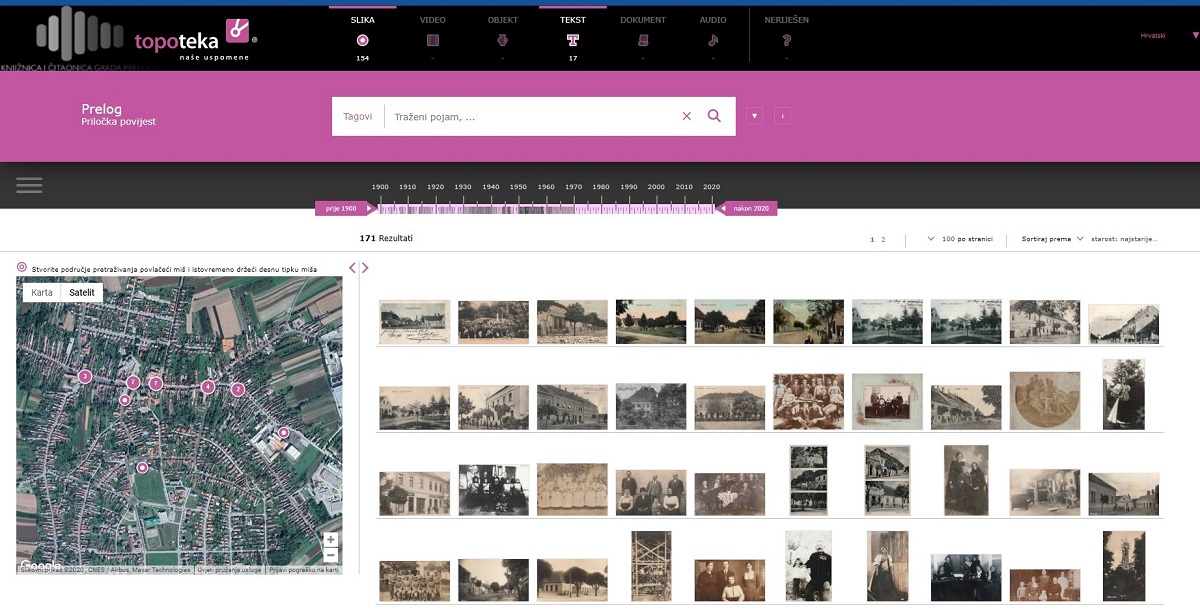This screenshot has width=1200, height=613.
Task: Click the 'prije 1900' timeline button
Action: (341, 208)
